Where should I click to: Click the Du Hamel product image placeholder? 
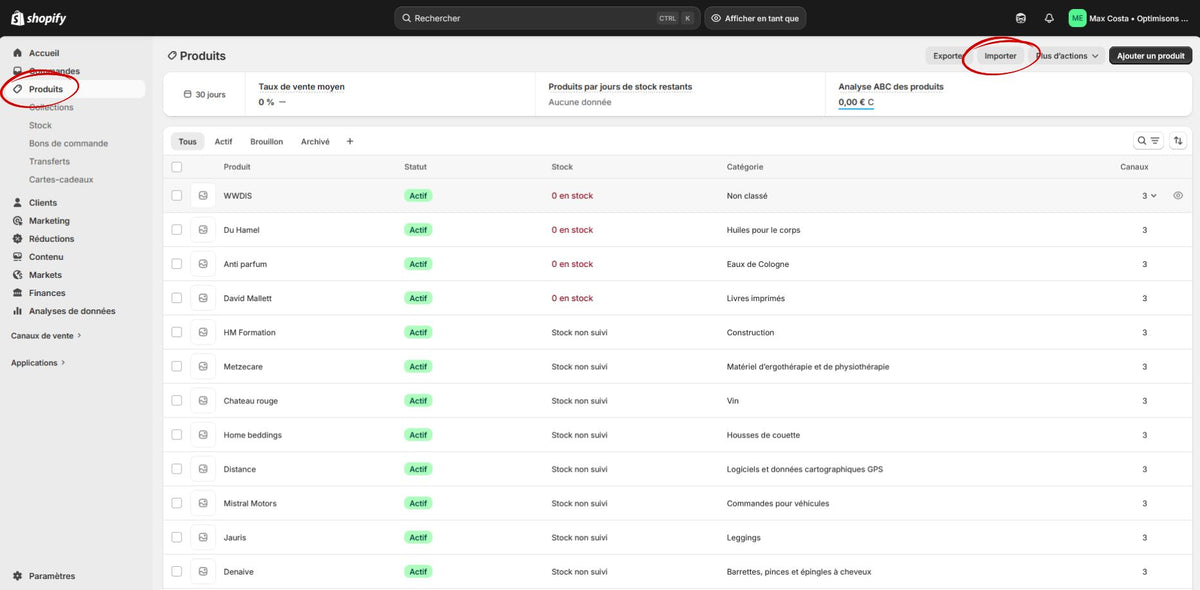click(x=203, y=230)
